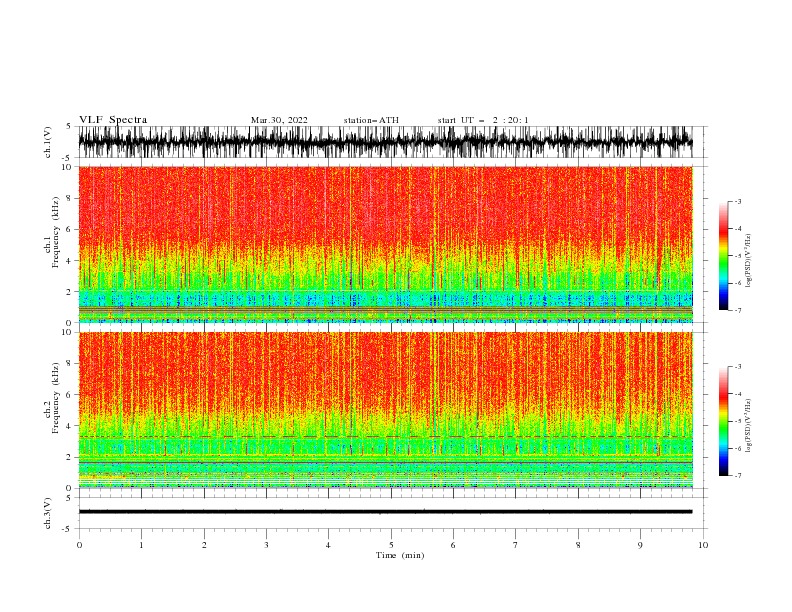Click the ch.1(V) axis tick "5"

click(x=70, y=126)
